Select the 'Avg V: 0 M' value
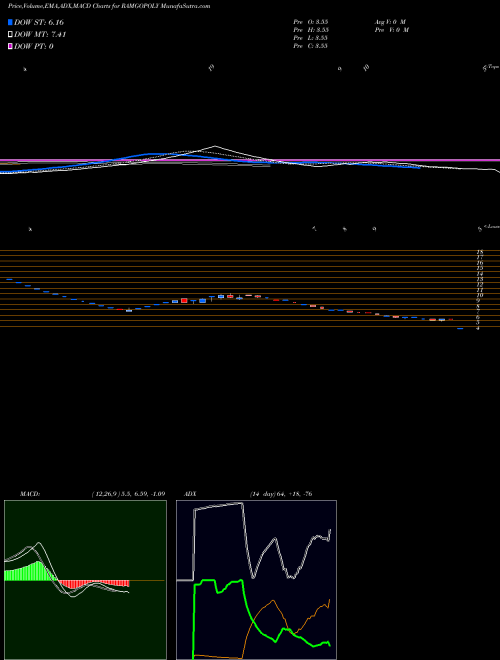 tap(389, 22)
